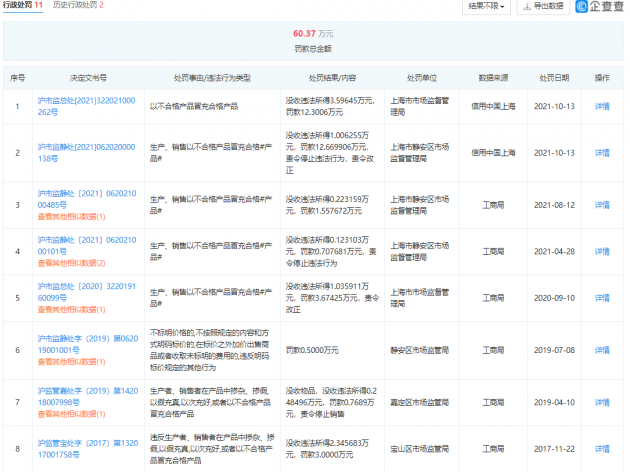
Task: Open the 结果不限 dropdown filter
Action: tap(486, 6)
